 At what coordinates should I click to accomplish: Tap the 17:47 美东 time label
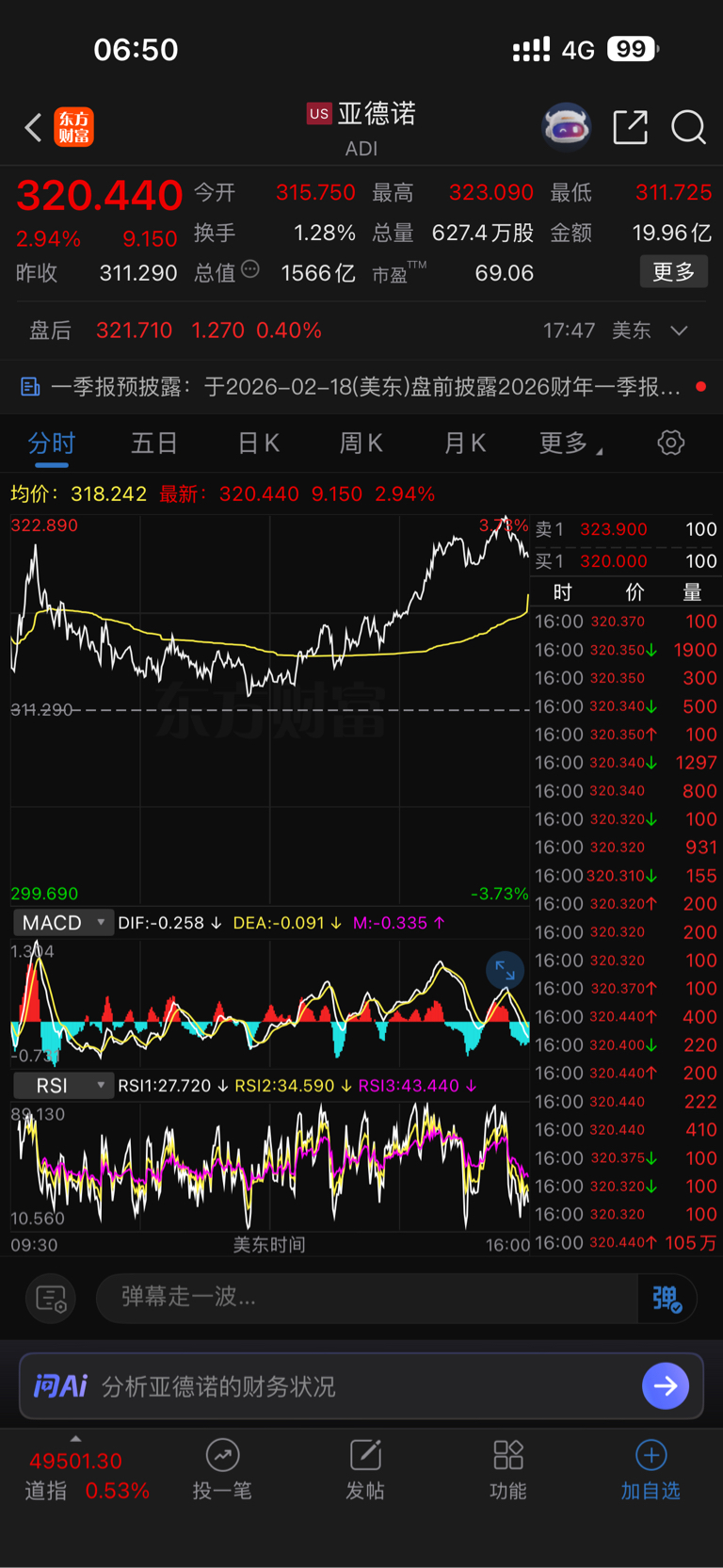pyautogui.click(x=597, y=331)
